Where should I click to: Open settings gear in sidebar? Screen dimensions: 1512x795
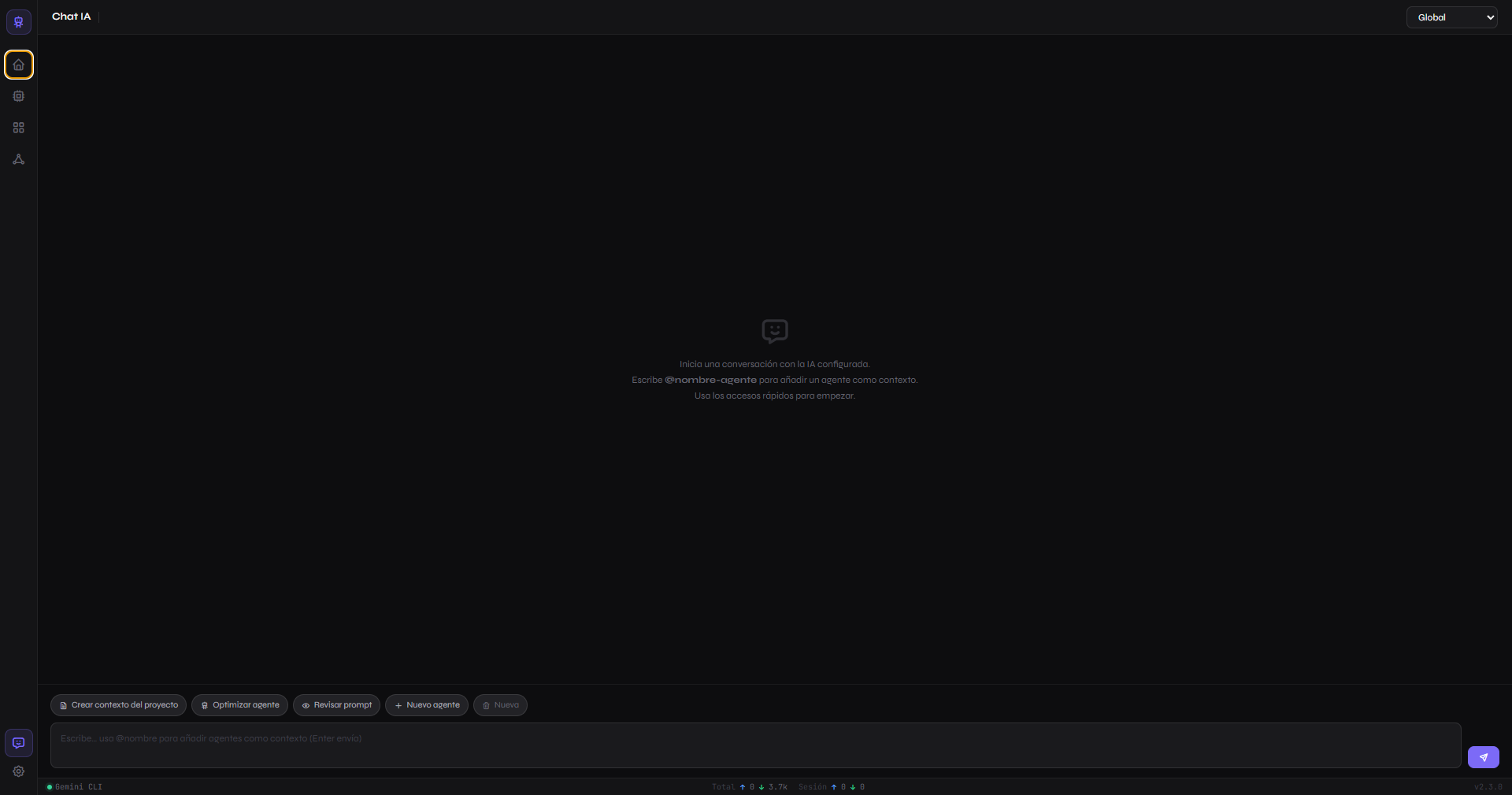(19, 771)
